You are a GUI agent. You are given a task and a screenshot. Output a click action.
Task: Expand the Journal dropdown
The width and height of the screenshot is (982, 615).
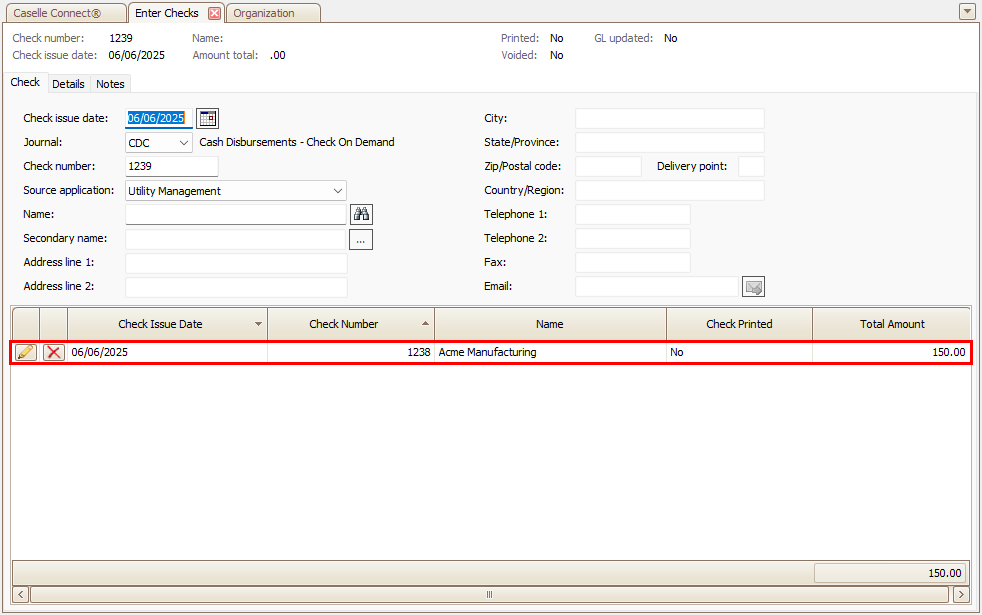pos(183,143)
